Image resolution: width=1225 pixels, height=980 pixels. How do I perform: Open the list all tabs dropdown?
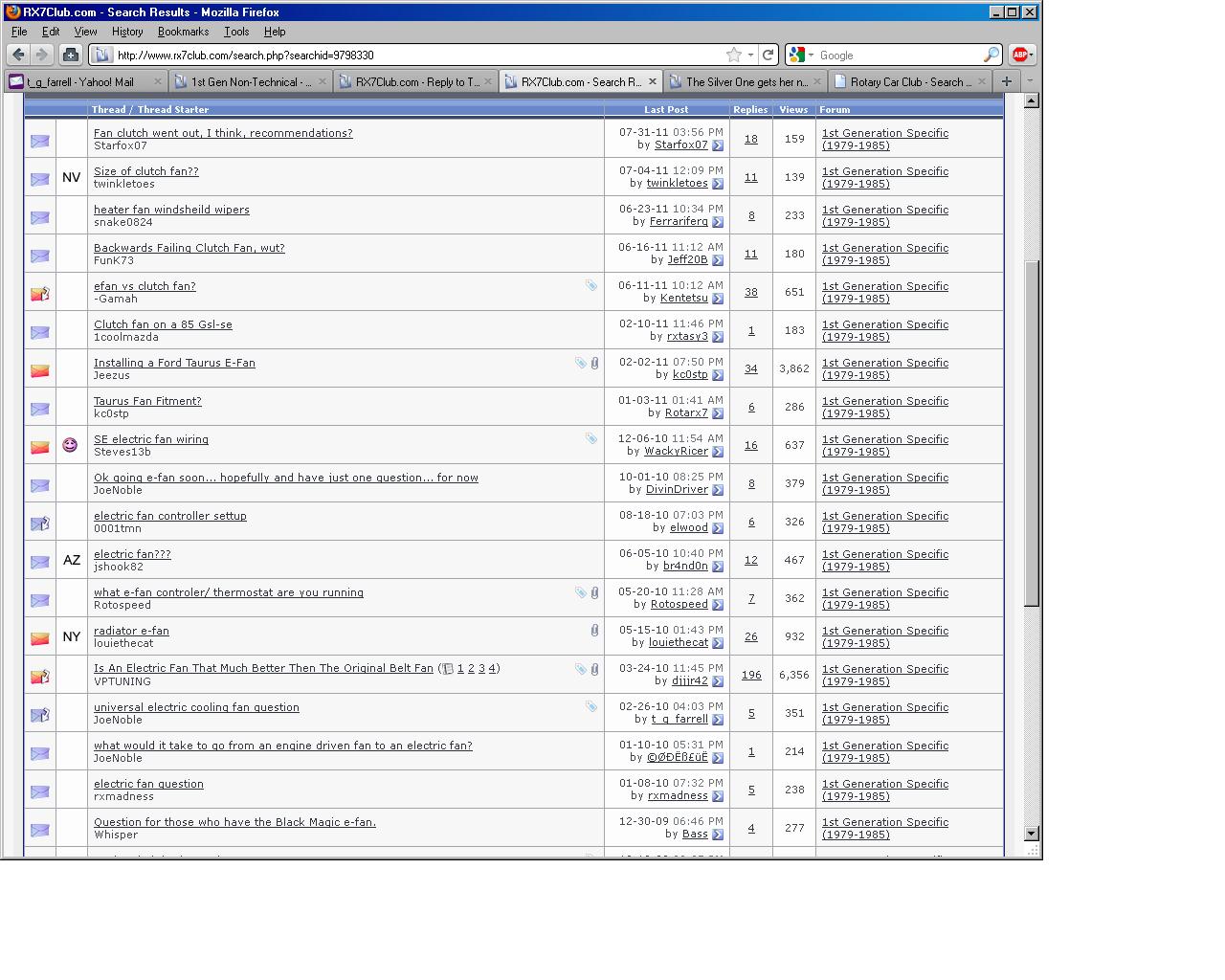[1030, 81]
